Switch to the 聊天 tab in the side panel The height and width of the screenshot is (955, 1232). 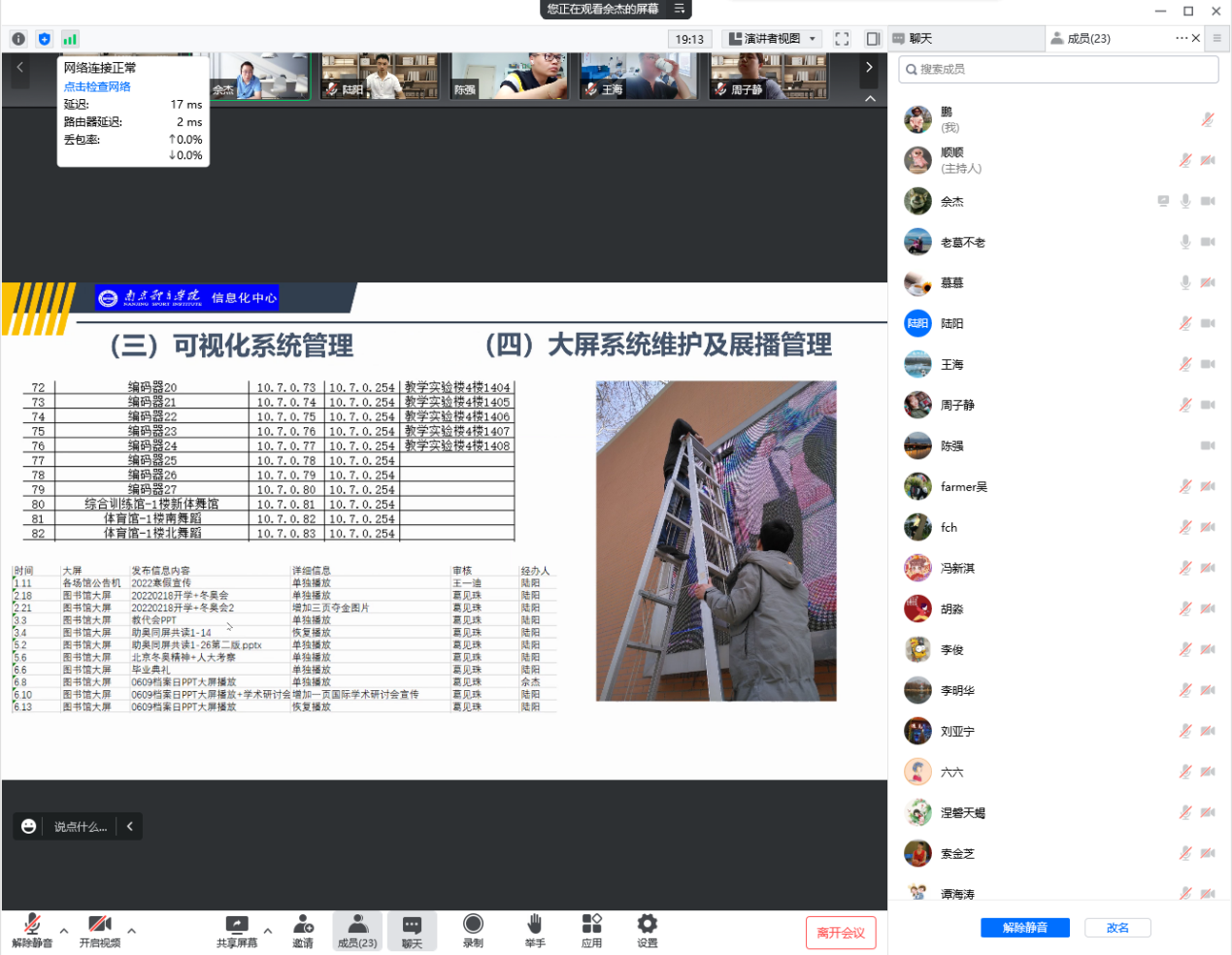[965, 39]
